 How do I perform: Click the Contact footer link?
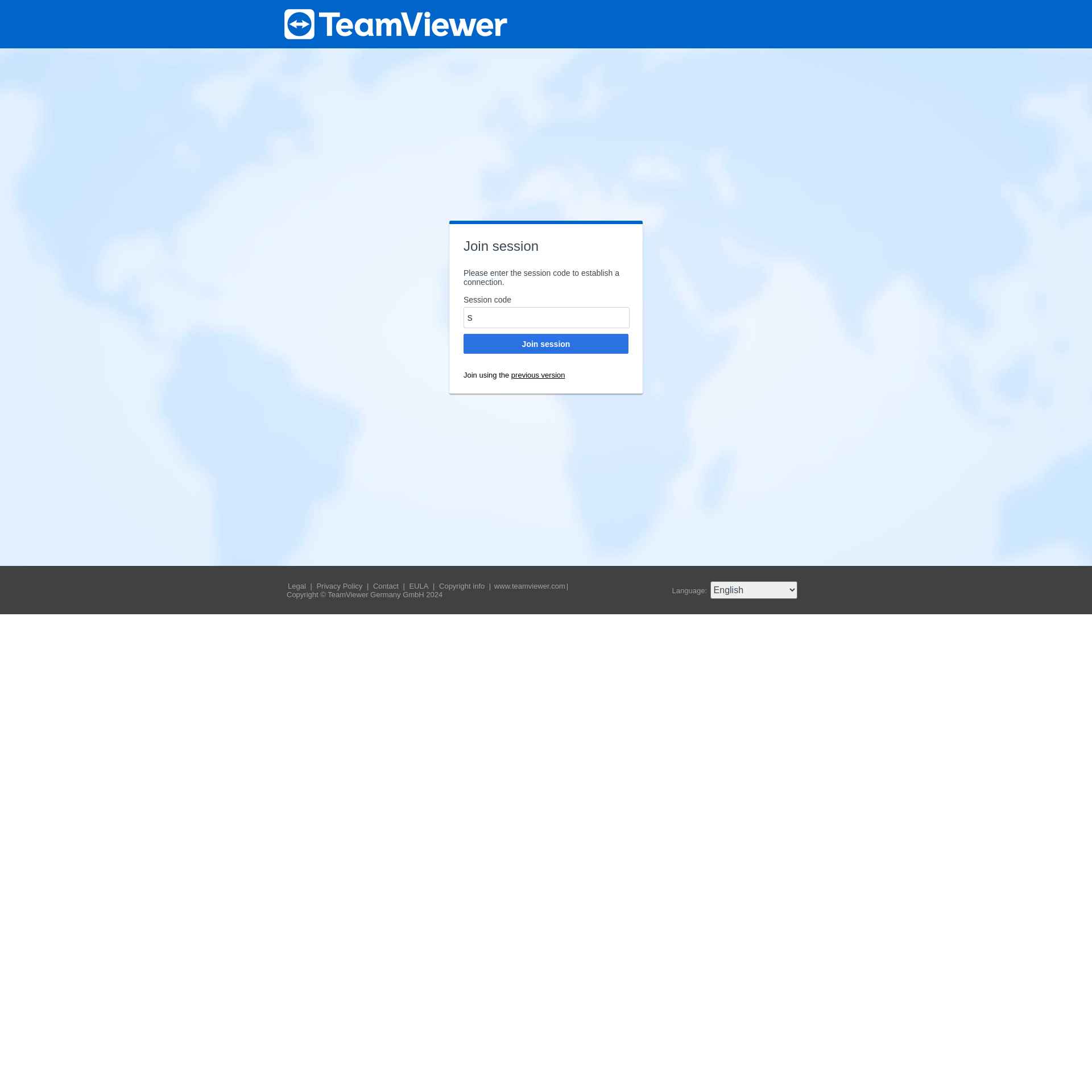click(385, 585)
